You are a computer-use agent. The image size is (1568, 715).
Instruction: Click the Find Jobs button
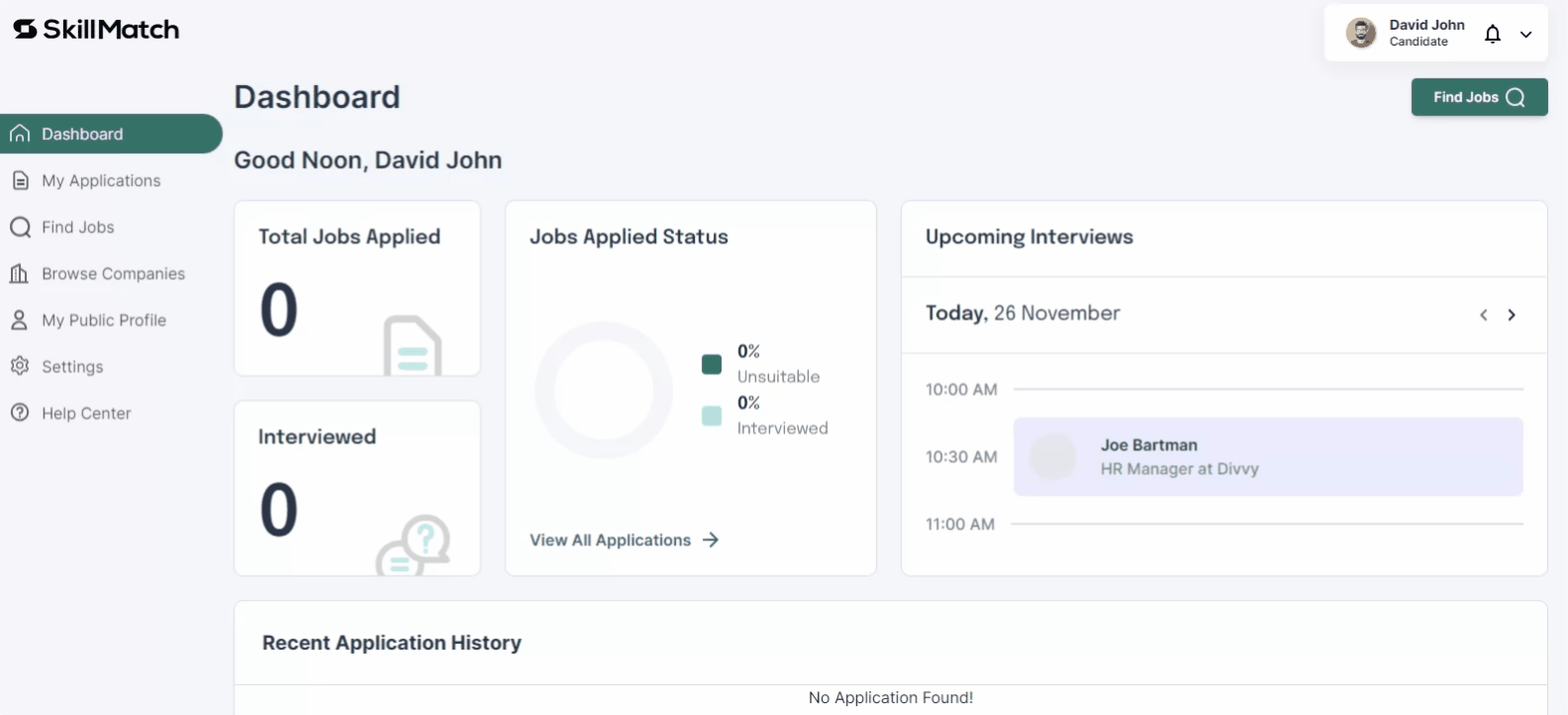(x=1479, y=97)
